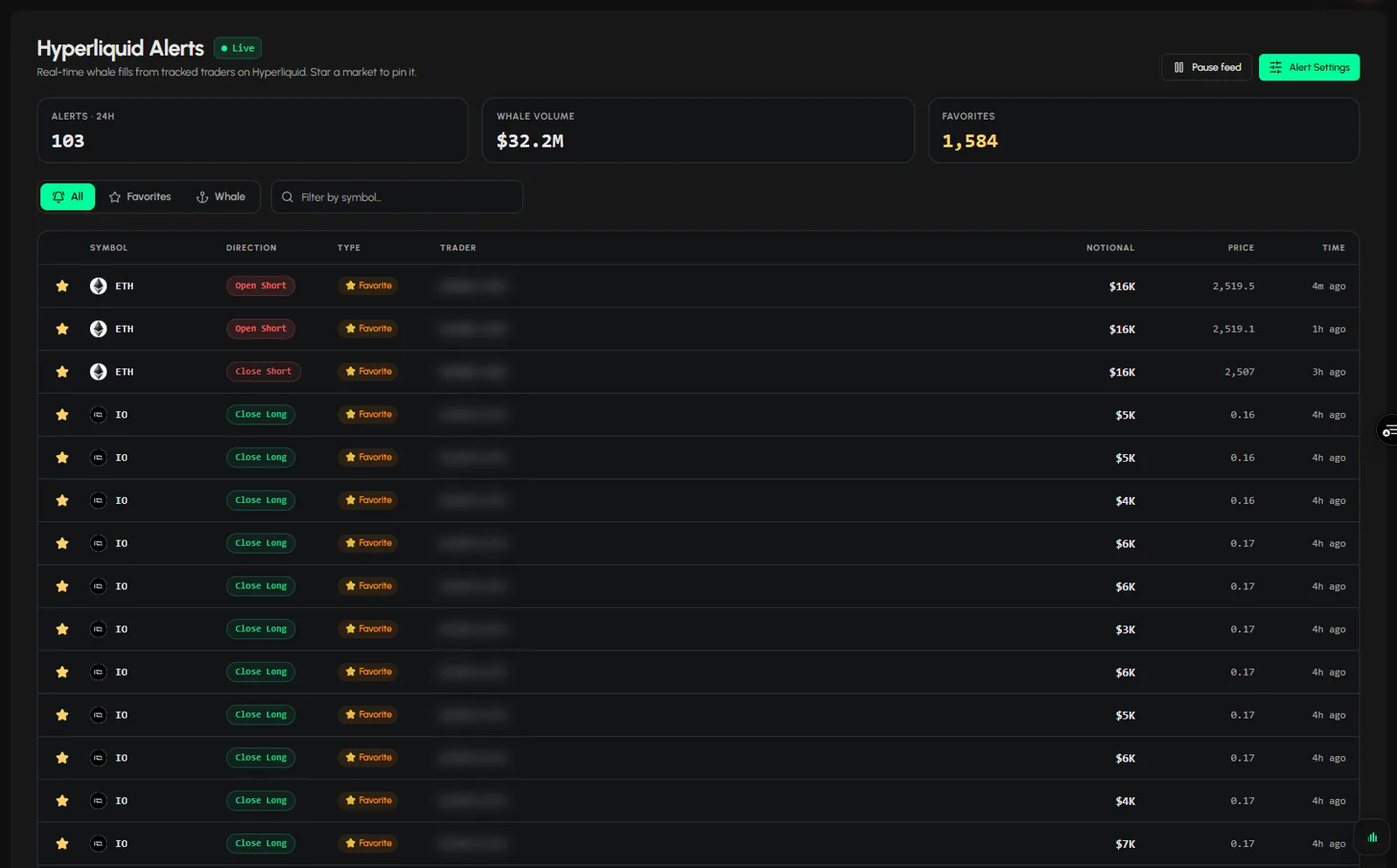Click Open Short badge in the 1h ago row
The height and width of the screenshot is (868, 1397).
click(x=260, y=328)
